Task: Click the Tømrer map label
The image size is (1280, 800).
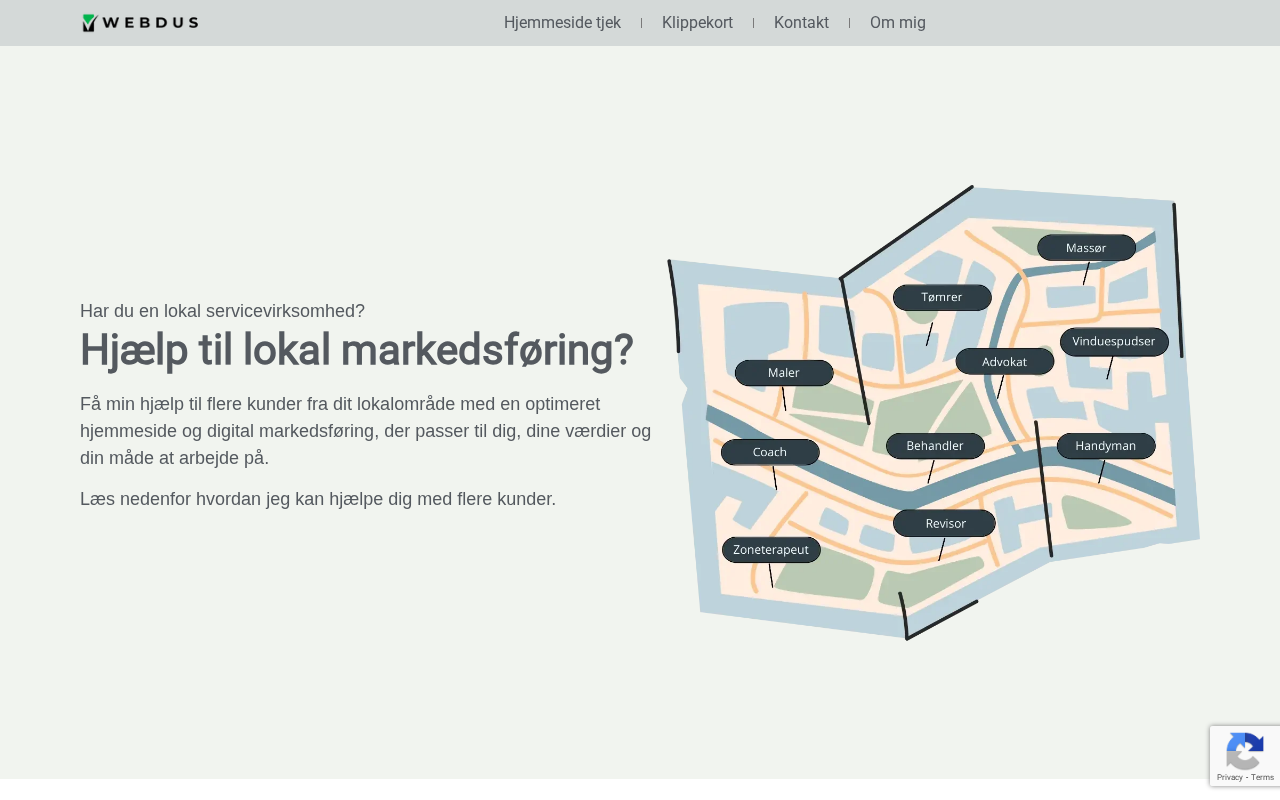Action: point(941,297)
